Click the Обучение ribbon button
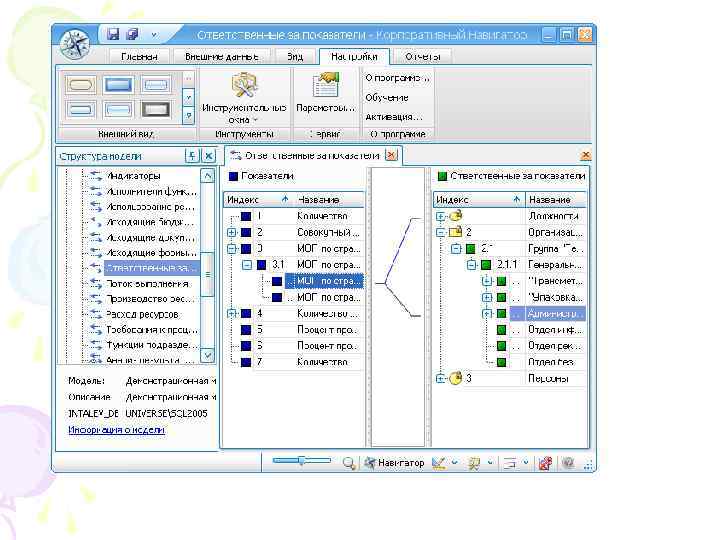 [x=387, y=98]
